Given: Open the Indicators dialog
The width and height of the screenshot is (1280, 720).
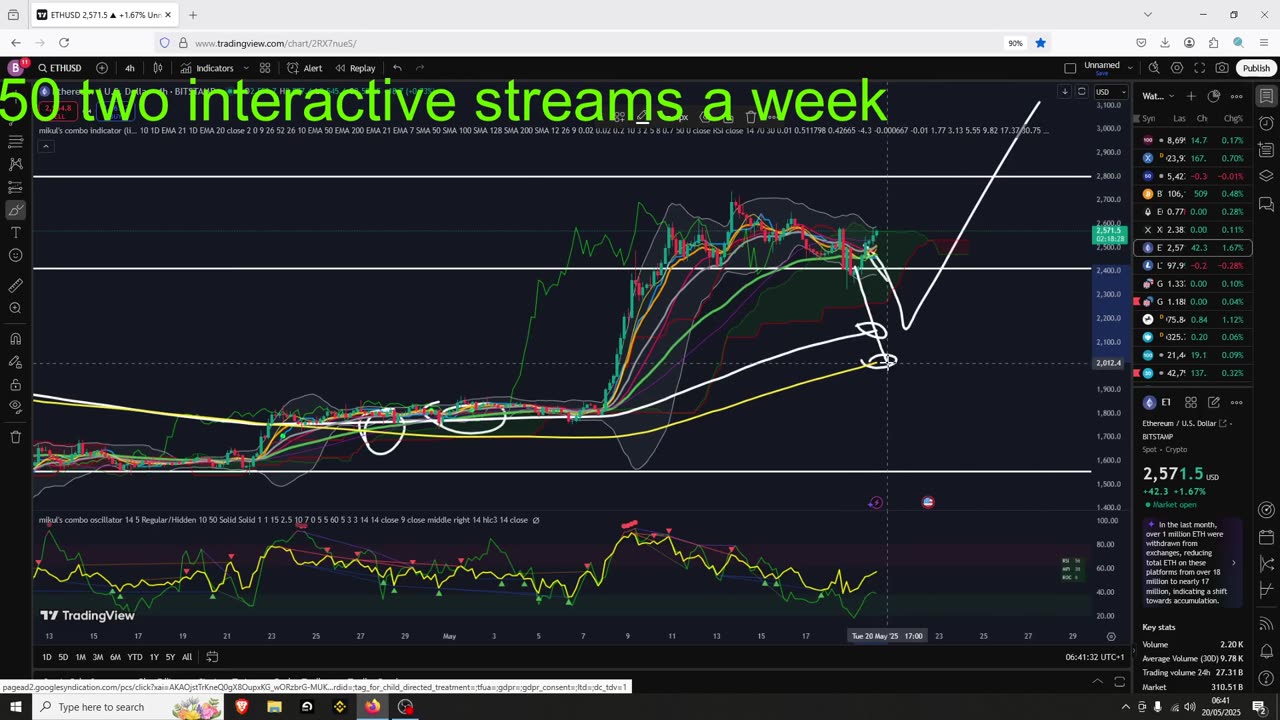Looking at the screenshot, I should tap(207, 68).
